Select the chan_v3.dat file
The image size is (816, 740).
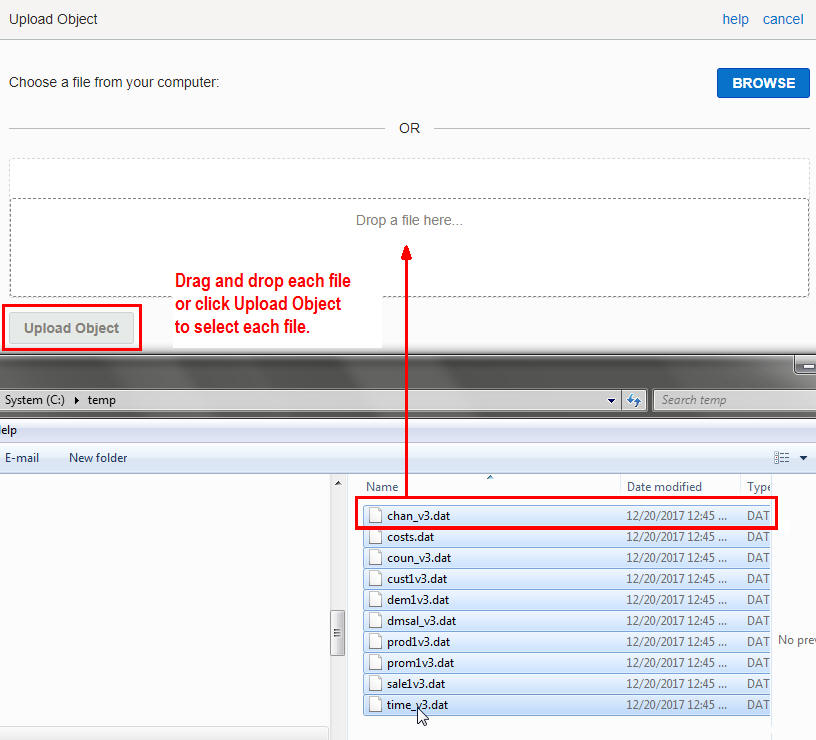coord(567,516)
